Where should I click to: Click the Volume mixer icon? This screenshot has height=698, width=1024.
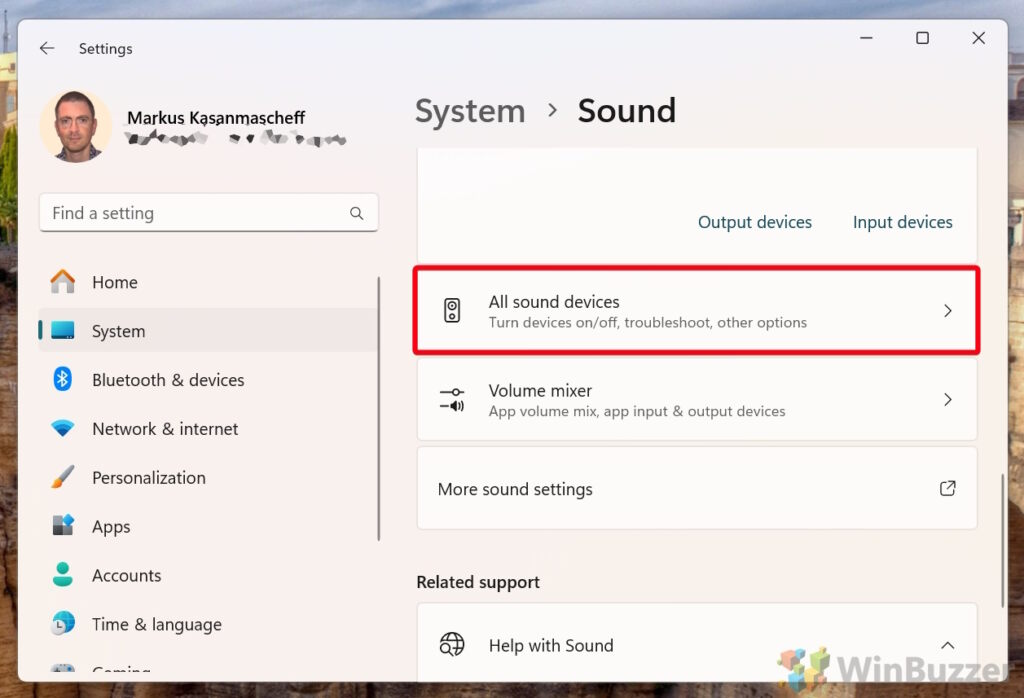(453, 400)
